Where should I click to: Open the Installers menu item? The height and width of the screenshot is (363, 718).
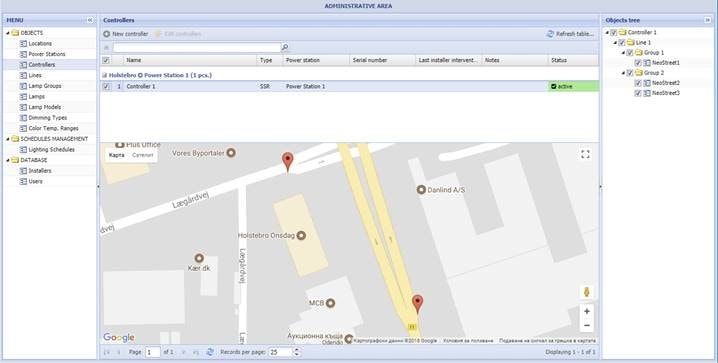[x=40, y=171]
